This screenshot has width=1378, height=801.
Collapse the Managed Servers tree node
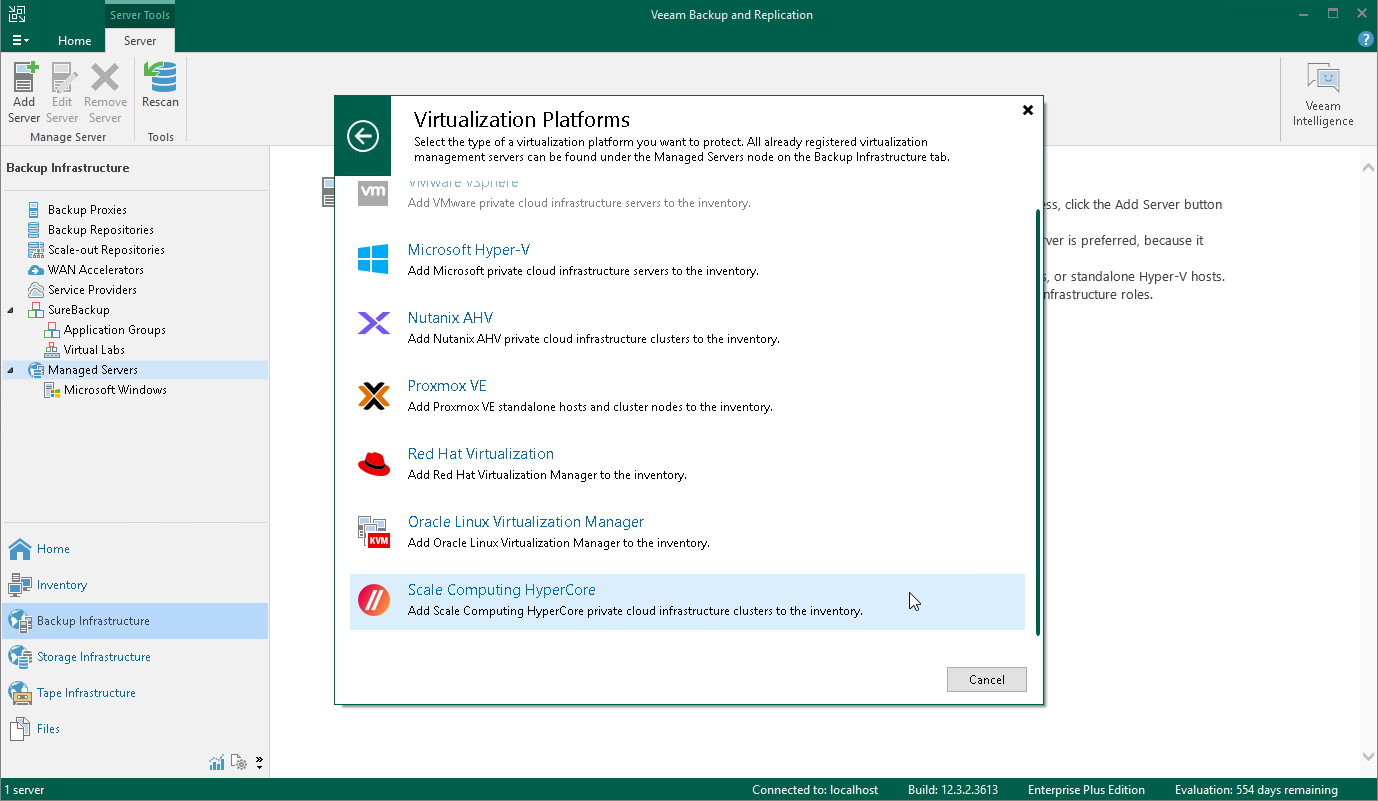(12, 370)
